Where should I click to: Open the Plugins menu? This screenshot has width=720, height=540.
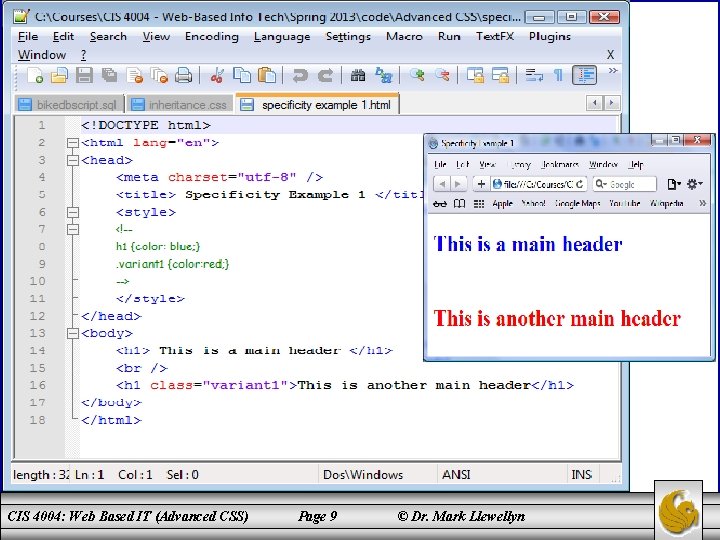(550, 36)
